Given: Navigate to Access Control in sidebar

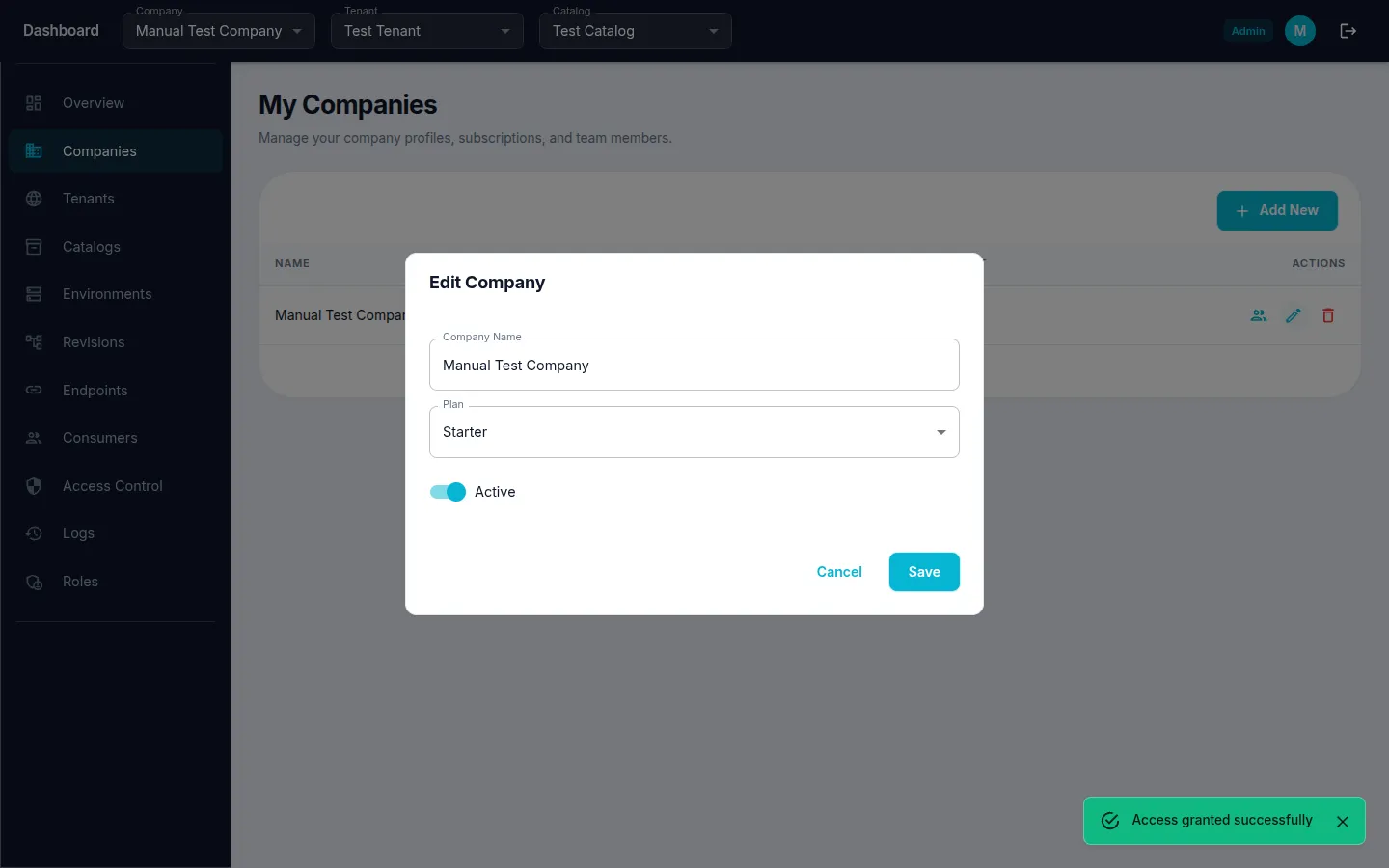Looking at the screenshot, I should 112,485.
